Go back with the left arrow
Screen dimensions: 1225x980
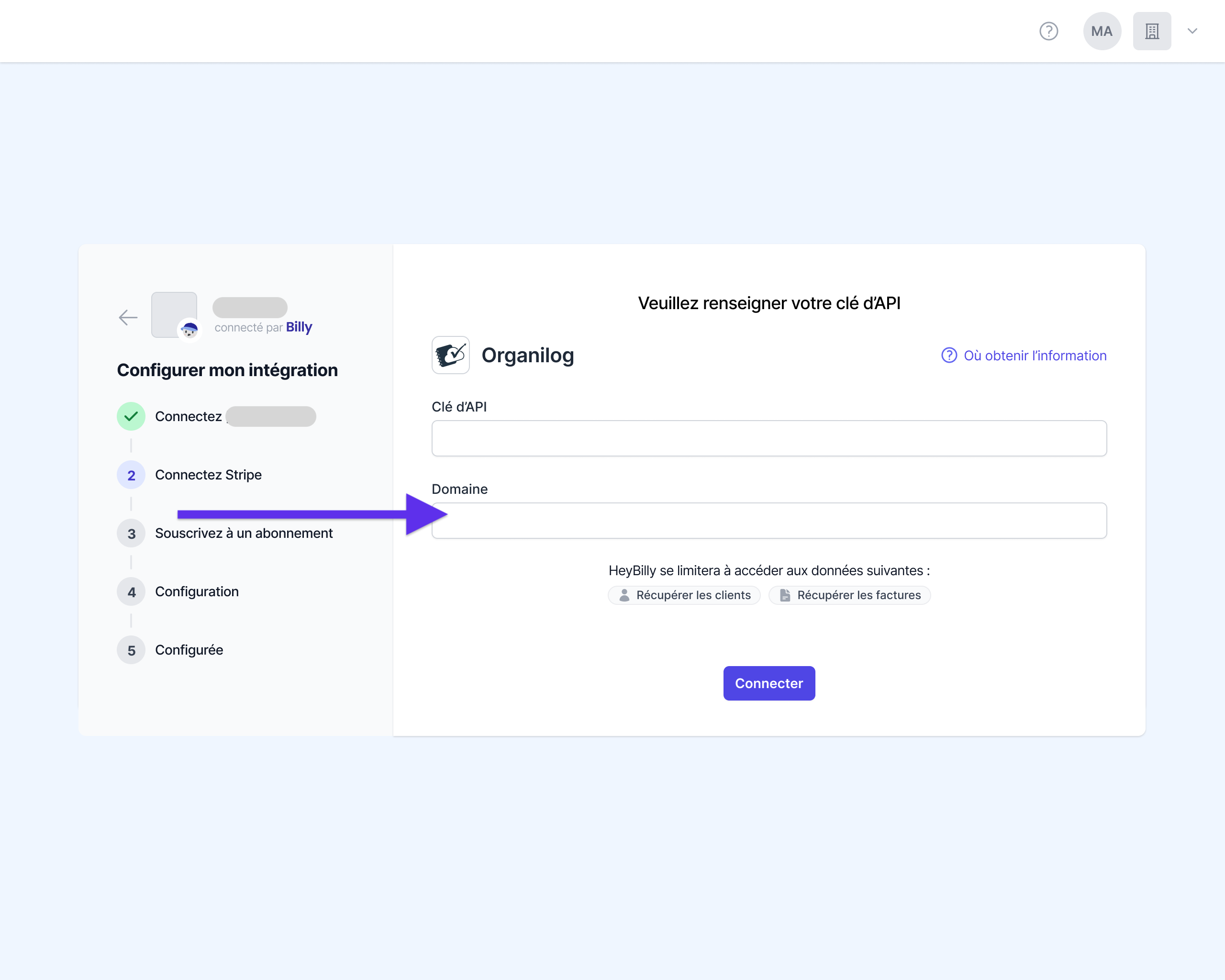(x=128, y=317)
